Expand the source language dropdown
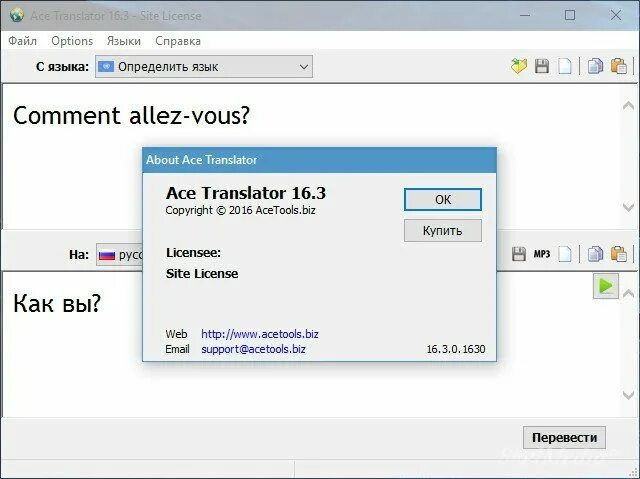 (204, 67)
